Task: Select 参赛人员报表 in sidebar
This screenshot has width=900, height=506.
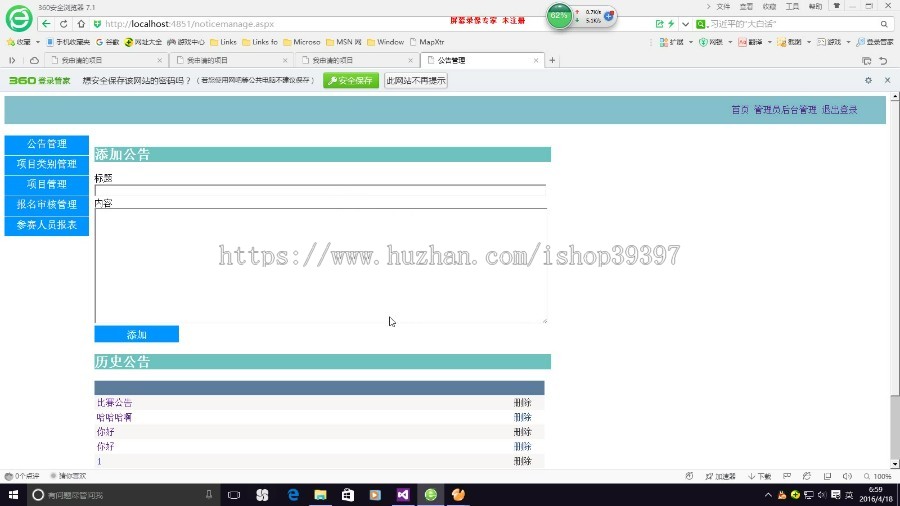Action: pos(46,225)
